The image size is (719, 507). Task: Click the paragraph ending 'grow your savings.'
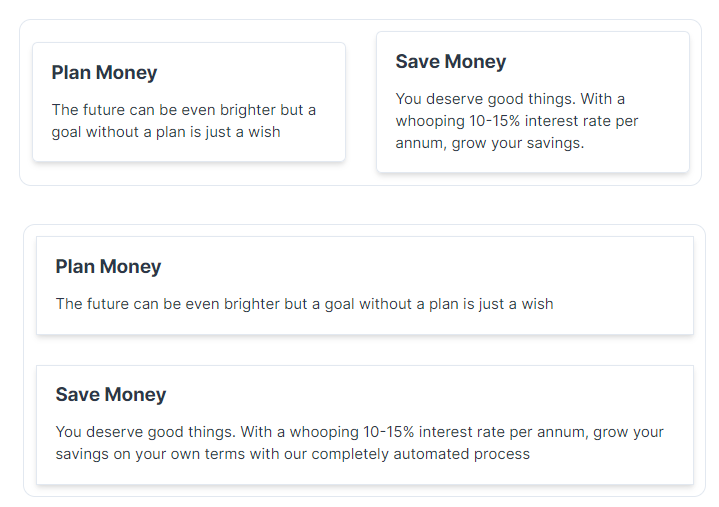pyautogui.click(x=517, y=121)
